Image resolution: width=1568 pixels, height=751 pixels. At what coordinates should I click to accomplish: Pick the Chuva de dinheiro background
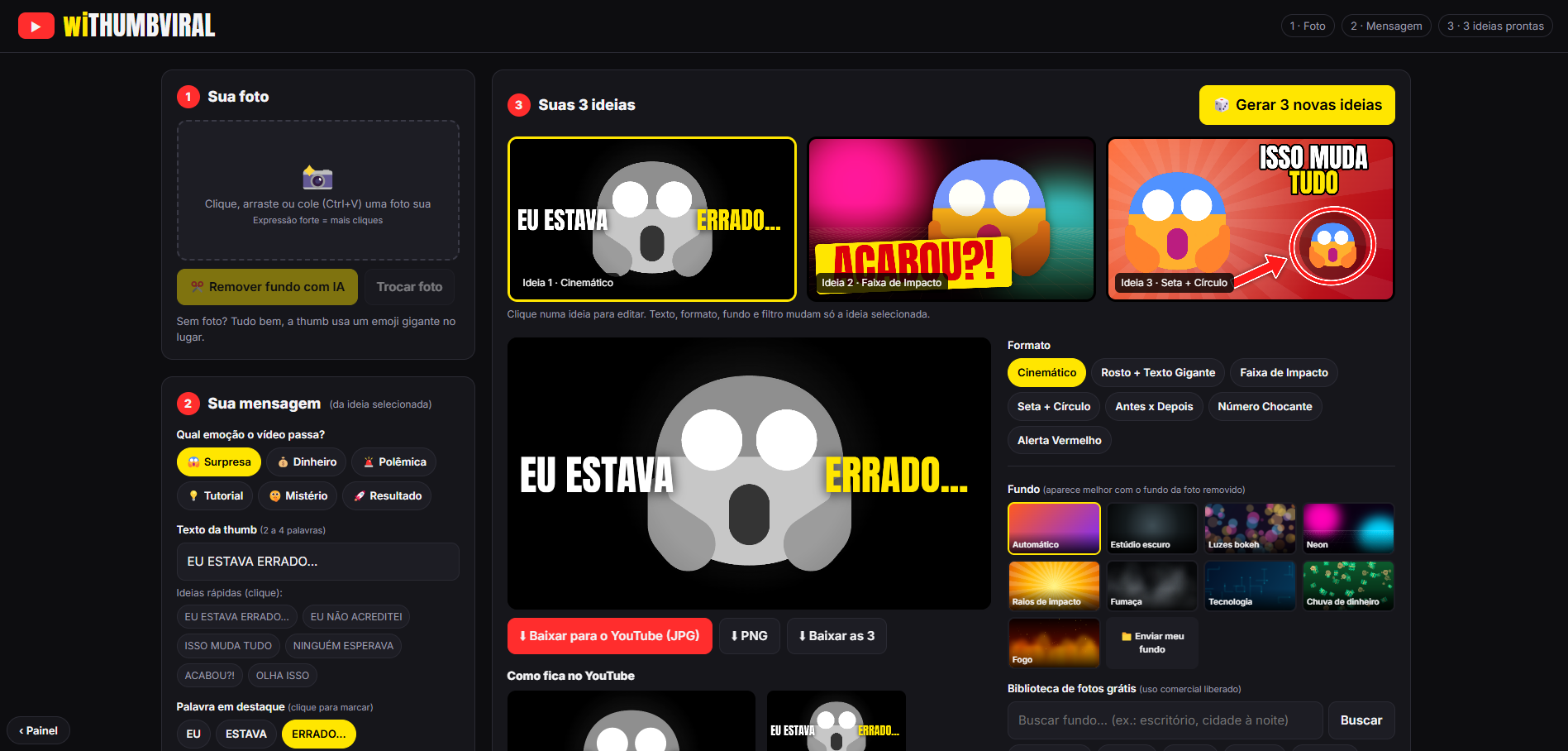pyautogui.click(x=1348, y=586)
